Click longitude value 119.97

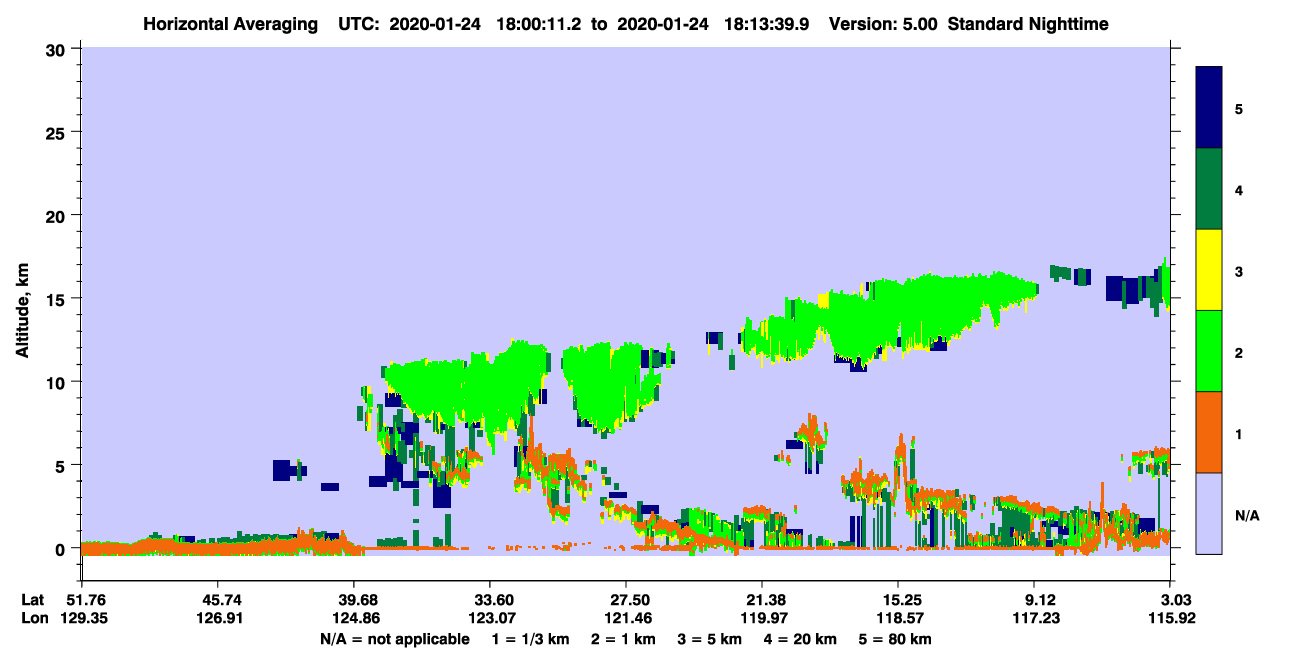(x=762, y=619)
